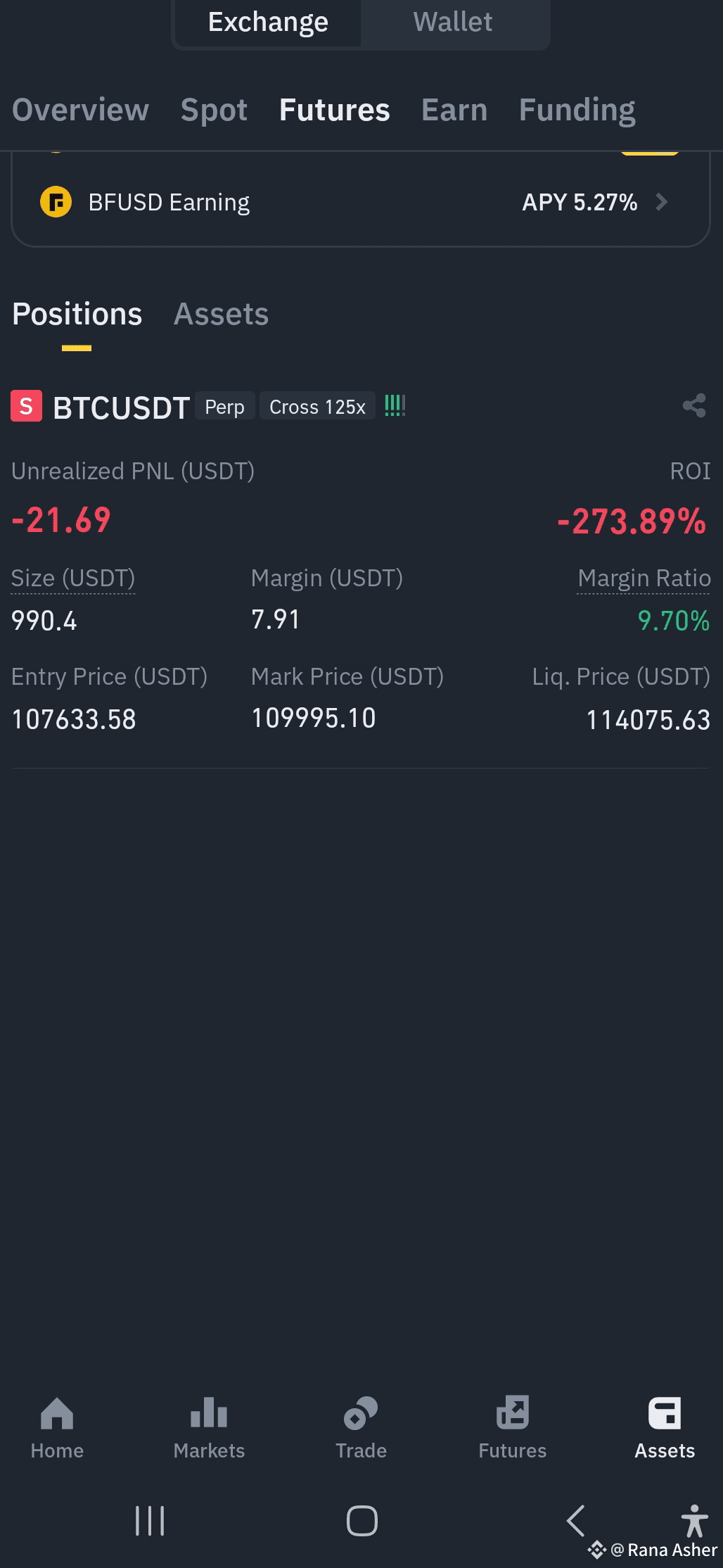
Task: Tap the red S short-position badge
Action: 26,406
